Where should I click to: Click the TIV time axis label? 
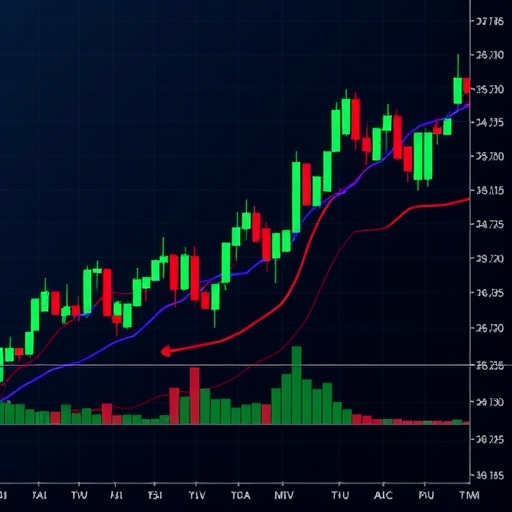pyautogui.click(x=197, y=495)
